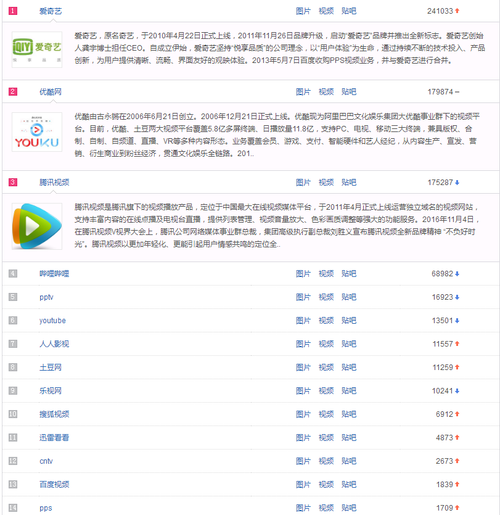
Task: Click the gray rank 4 badge
Action: (x=13, y=274)
